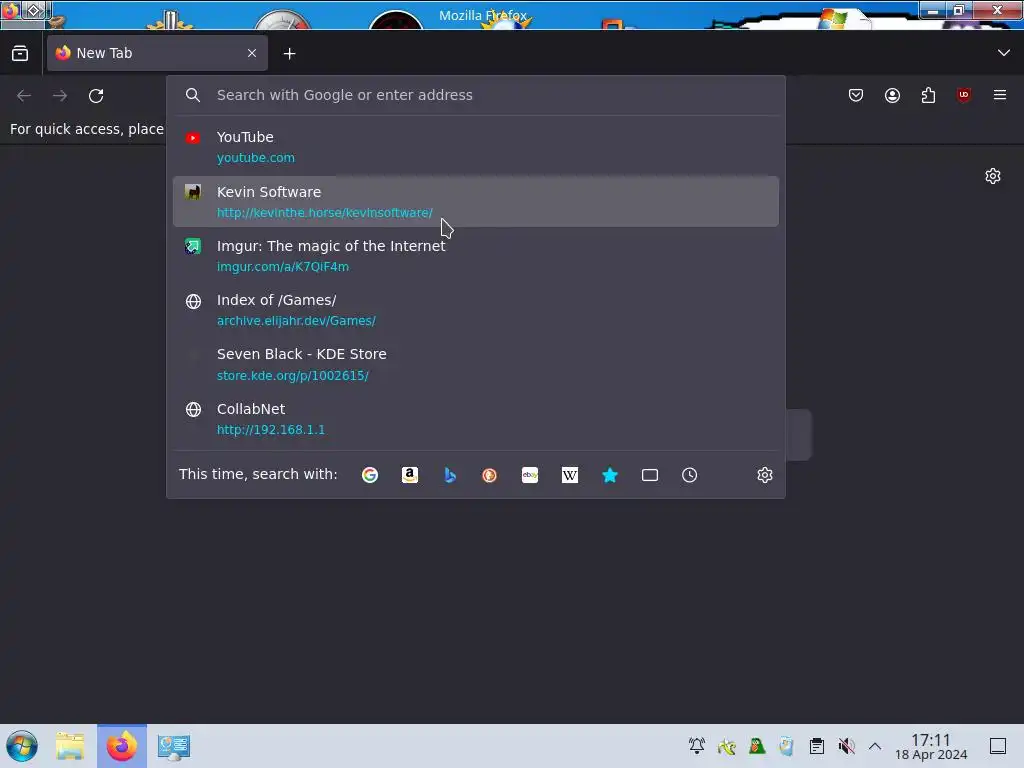Open the Firefox View tab list button
1024x768 pixels.
pos(20,54)
